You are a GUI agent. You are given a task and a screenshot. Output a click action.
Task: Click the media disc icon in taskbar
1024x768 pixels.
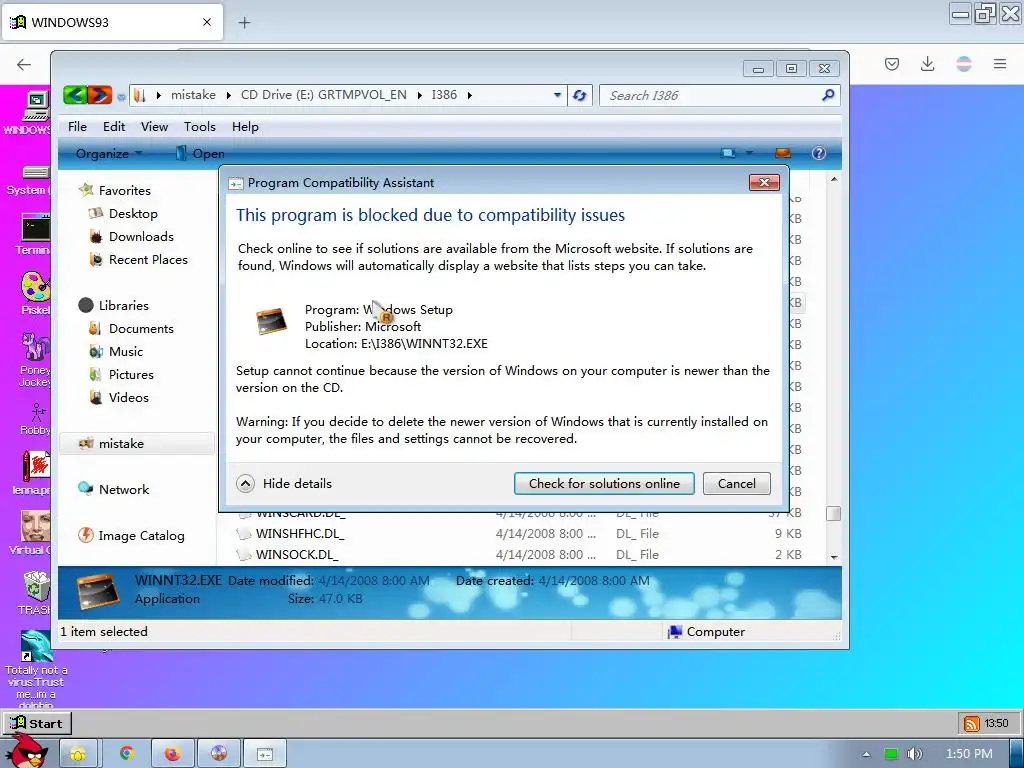click(219, 754)
